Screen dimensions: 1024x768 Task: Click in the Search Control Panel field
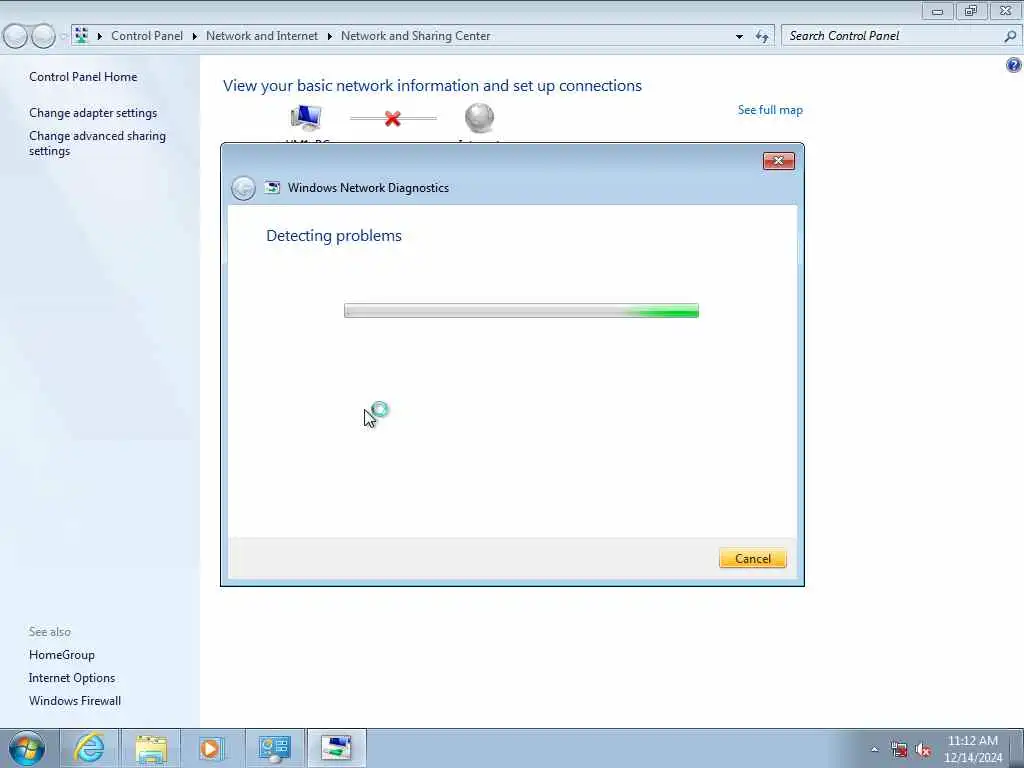(891, 36)
